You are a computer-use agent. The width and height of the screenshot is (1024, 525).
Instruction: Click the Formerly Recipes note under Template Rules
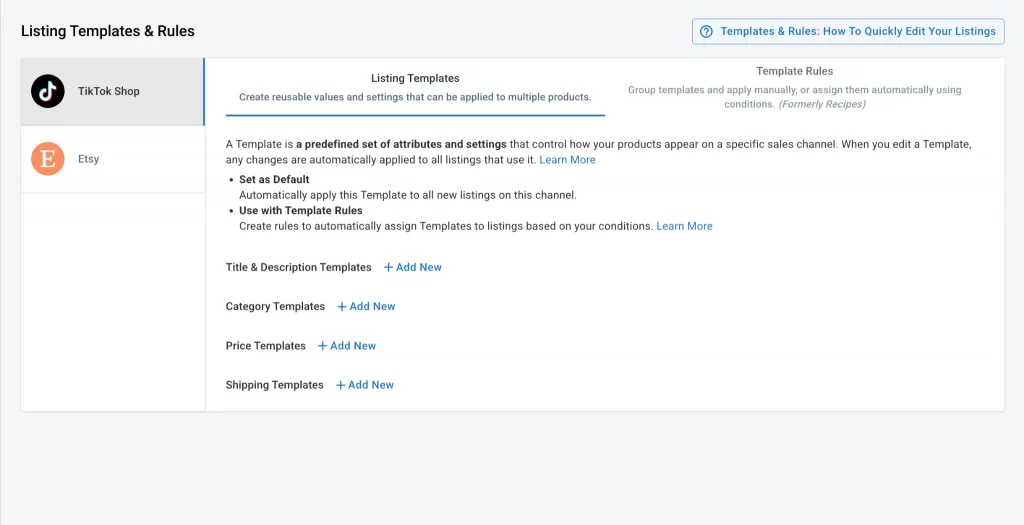[822, 104]
